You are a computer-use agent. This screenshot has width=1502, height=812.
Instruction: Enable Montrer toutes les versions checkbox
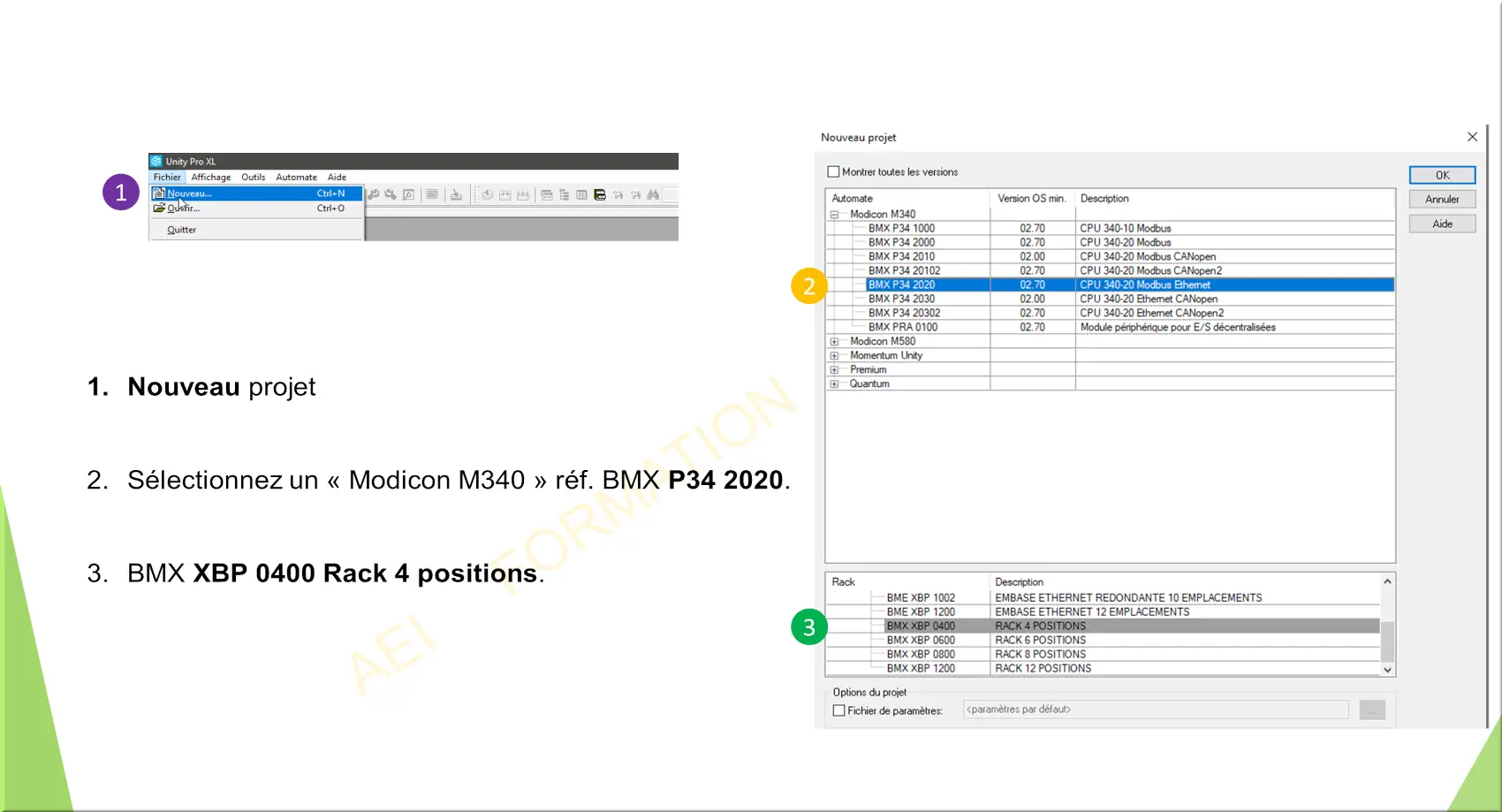coord(833,172)
